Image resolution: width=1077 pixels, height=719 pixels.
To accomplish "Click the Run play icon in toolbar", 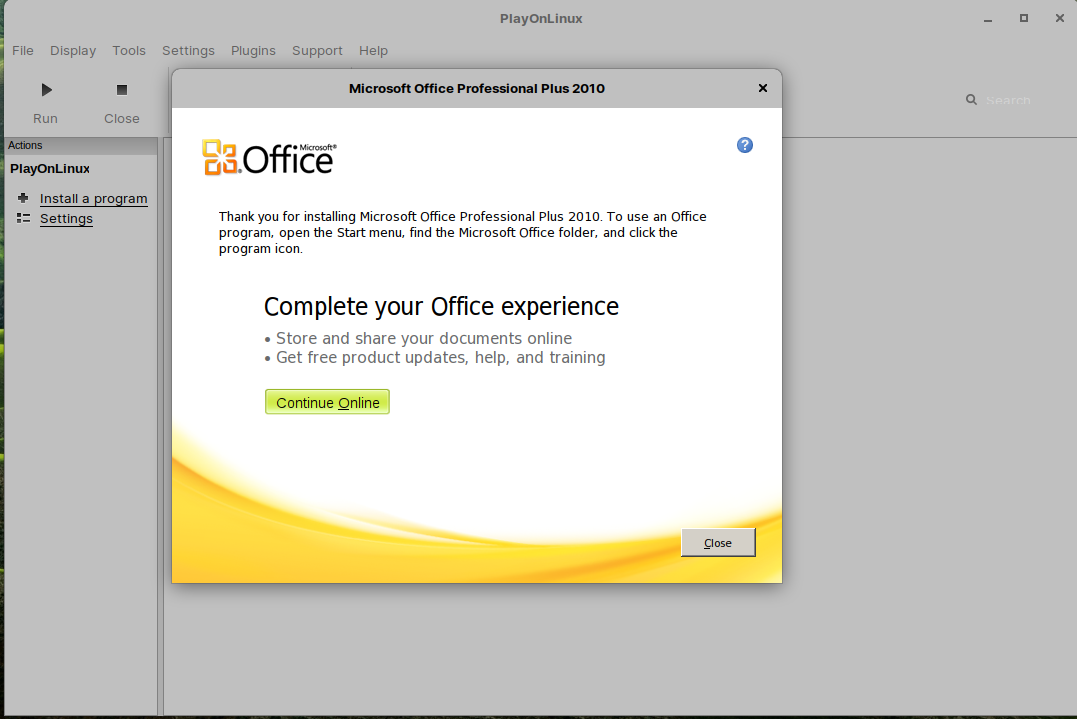I will (x=46, y=90).
